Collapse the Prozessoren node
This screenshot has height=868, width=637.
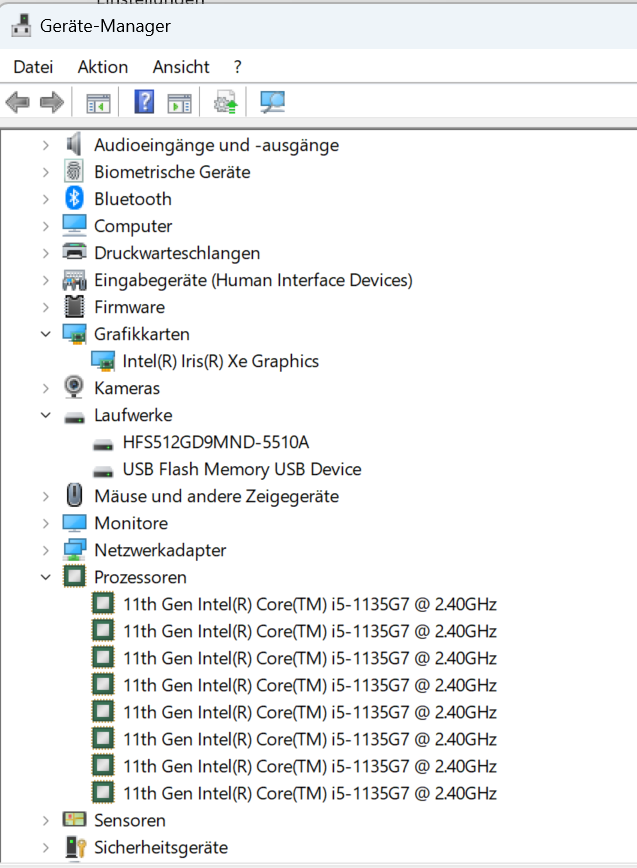pyautogui.click(x=46, y=577)
